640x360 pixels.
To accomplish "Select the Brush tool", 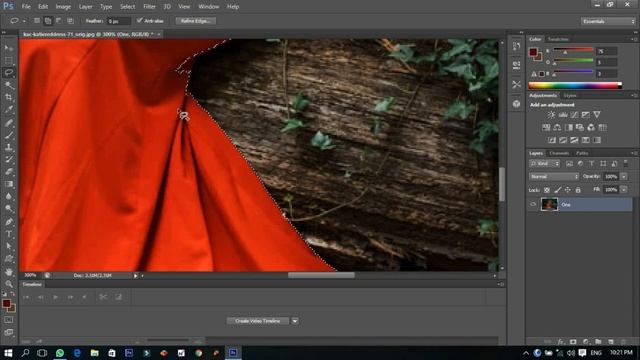I will (x=9, y=135).
